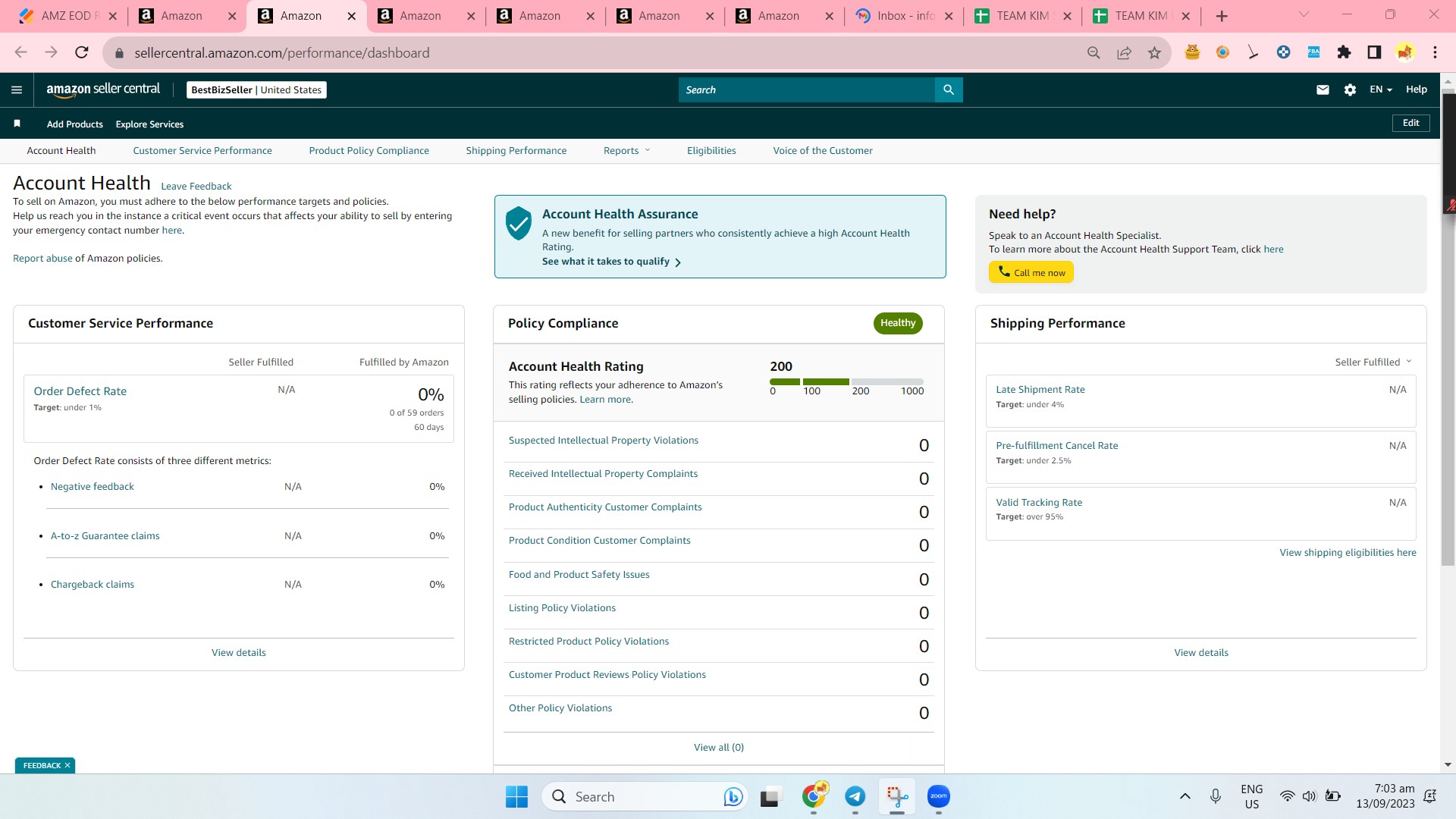Click Add Products in the top bar
Image resolution: width=1456 pixels, height=819 pixels.
75,124
